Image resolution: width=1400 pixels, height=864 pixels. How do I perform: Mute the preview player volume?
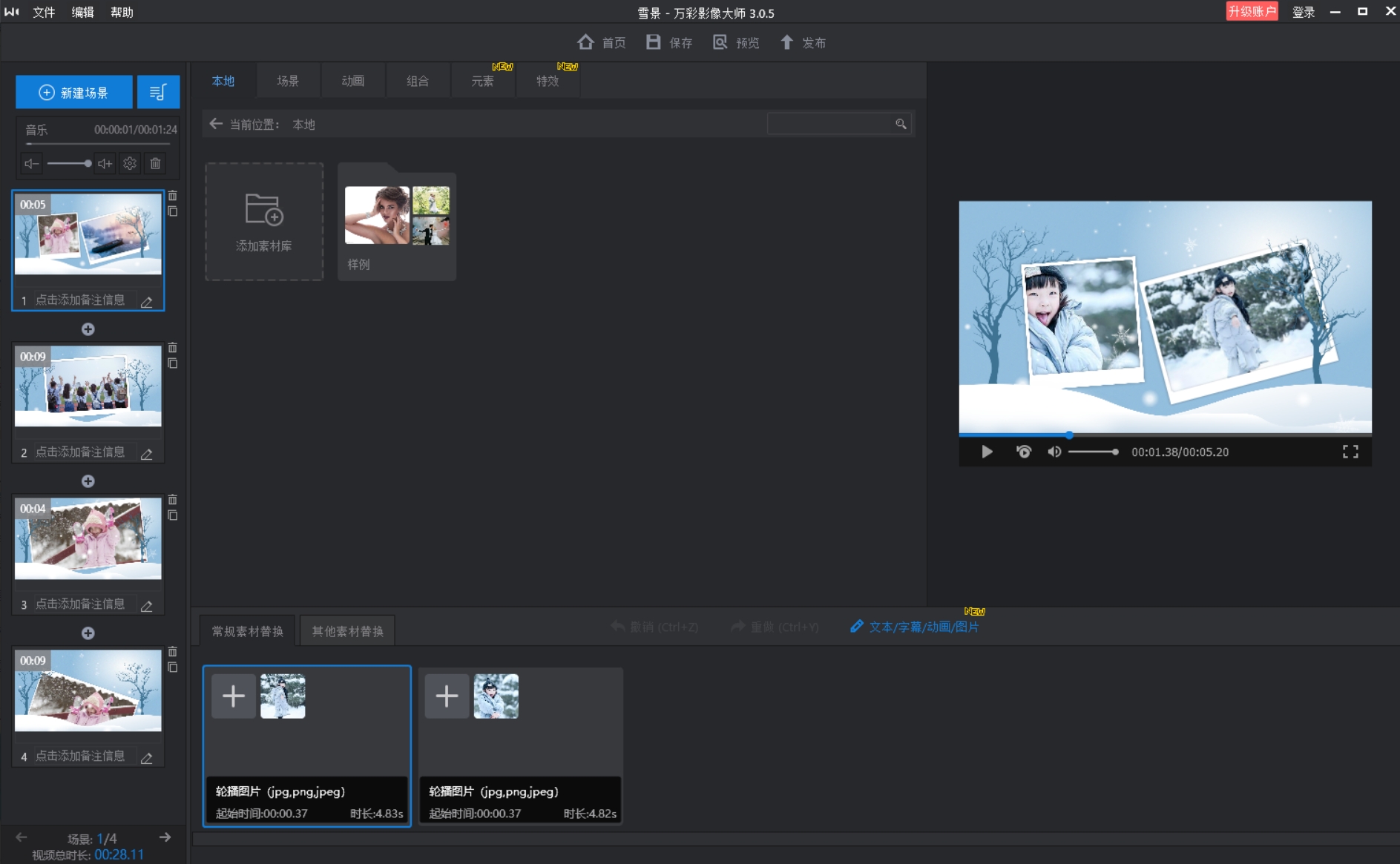point(1054,452)
